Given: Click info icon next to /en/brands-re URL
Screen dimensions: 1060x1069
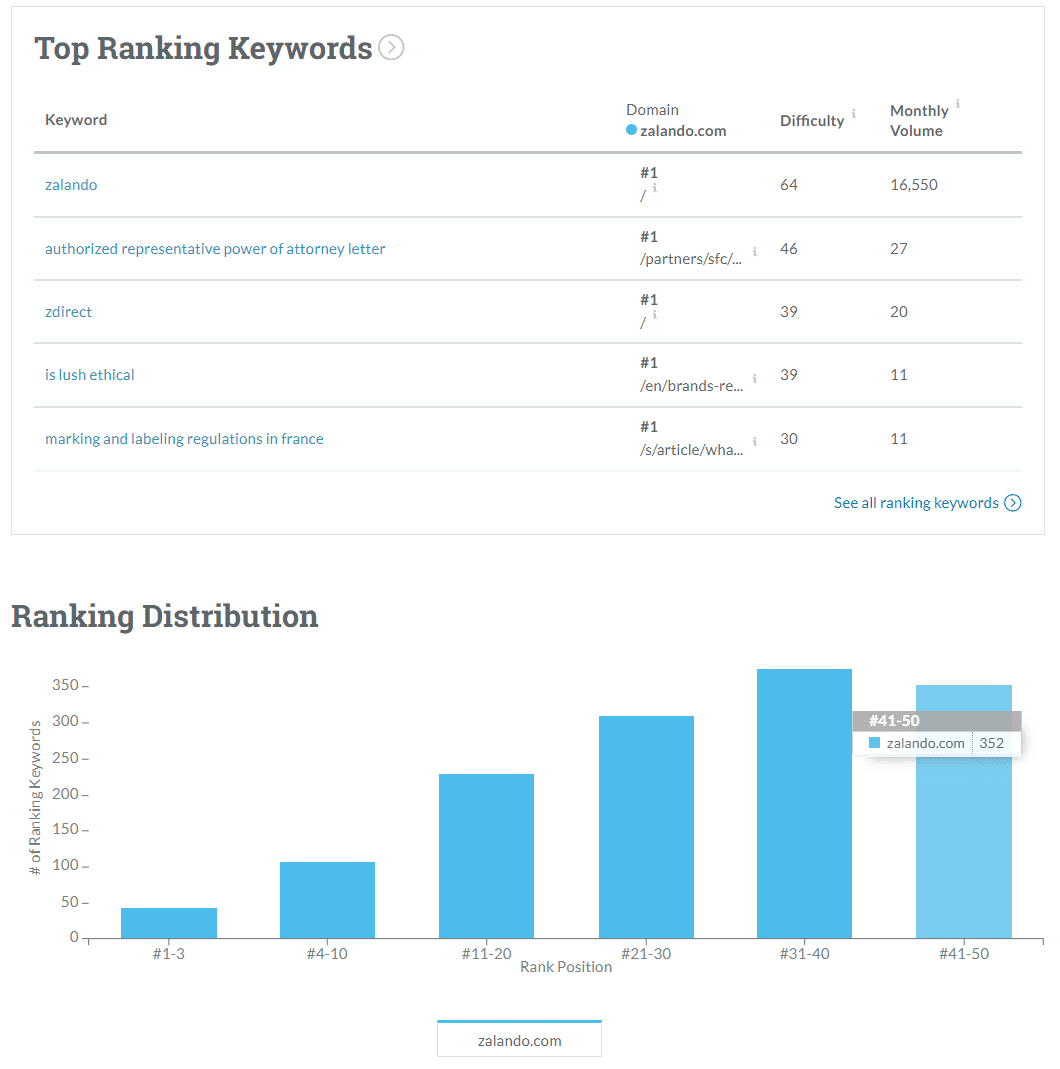Looking at the screenshot, I should [x=755, y=378].
